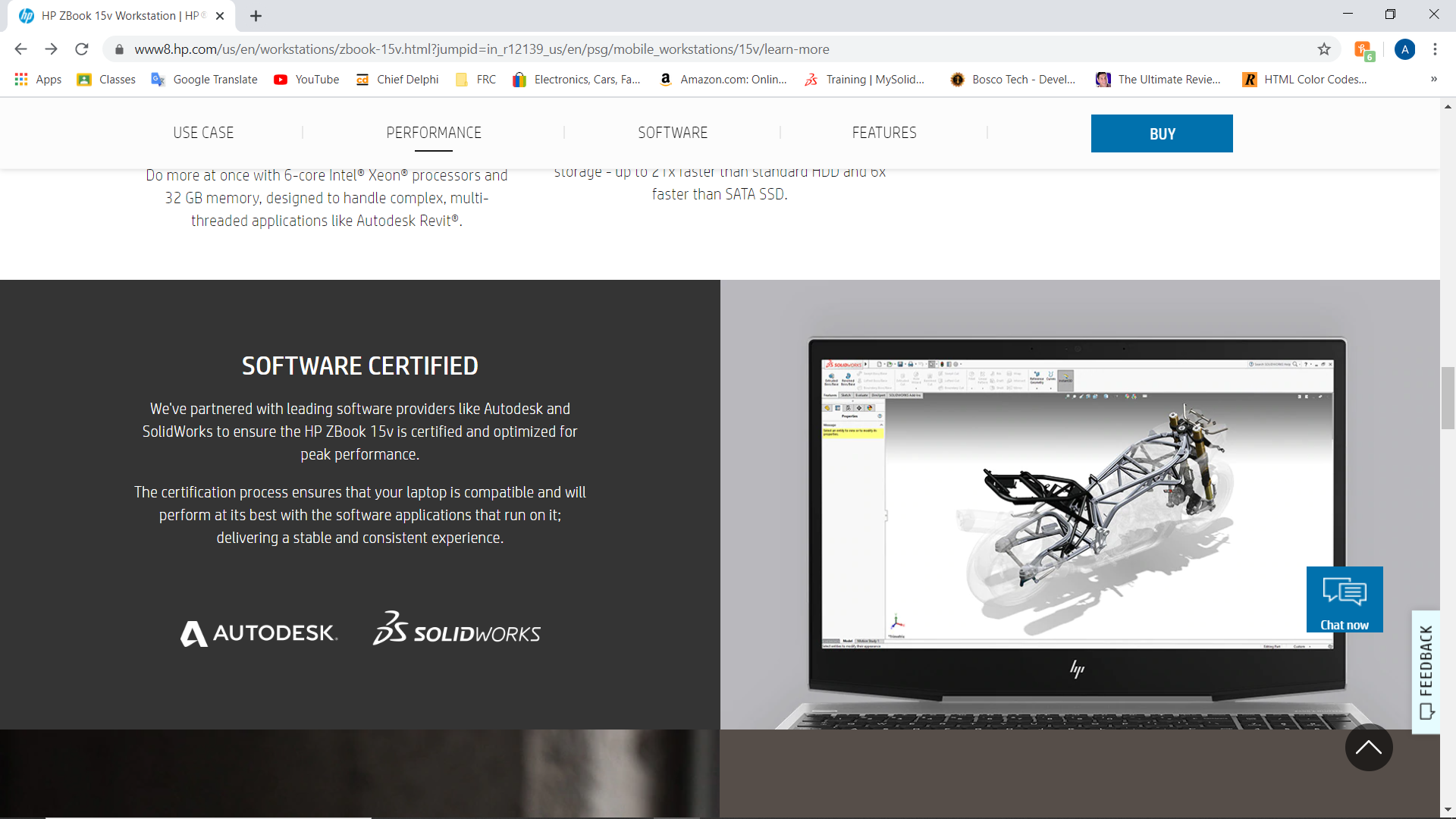Open the Training MySolidWorks bookmark

click(x=864, y=80)
